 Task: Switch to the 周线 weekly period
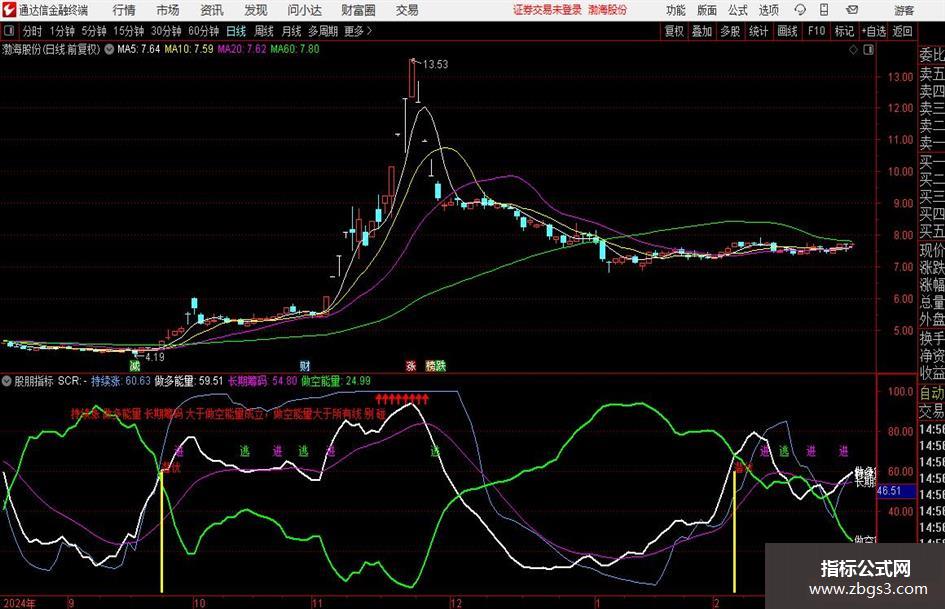coord(263,31)
